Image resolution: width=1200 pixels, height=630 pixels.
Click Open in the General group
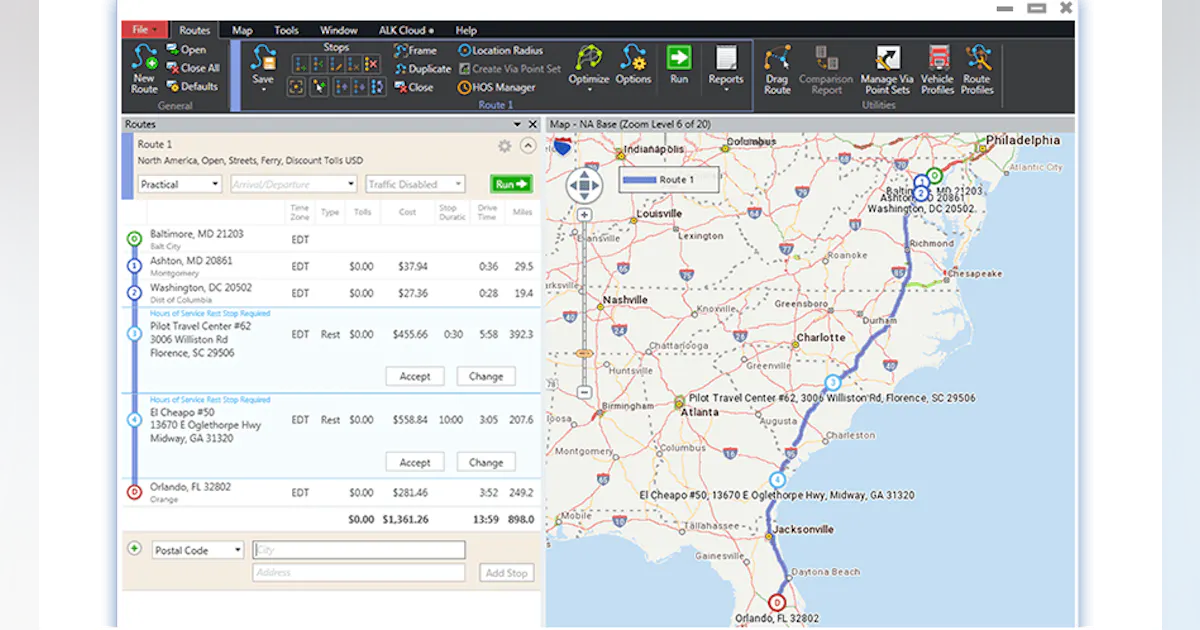[186, 49]
